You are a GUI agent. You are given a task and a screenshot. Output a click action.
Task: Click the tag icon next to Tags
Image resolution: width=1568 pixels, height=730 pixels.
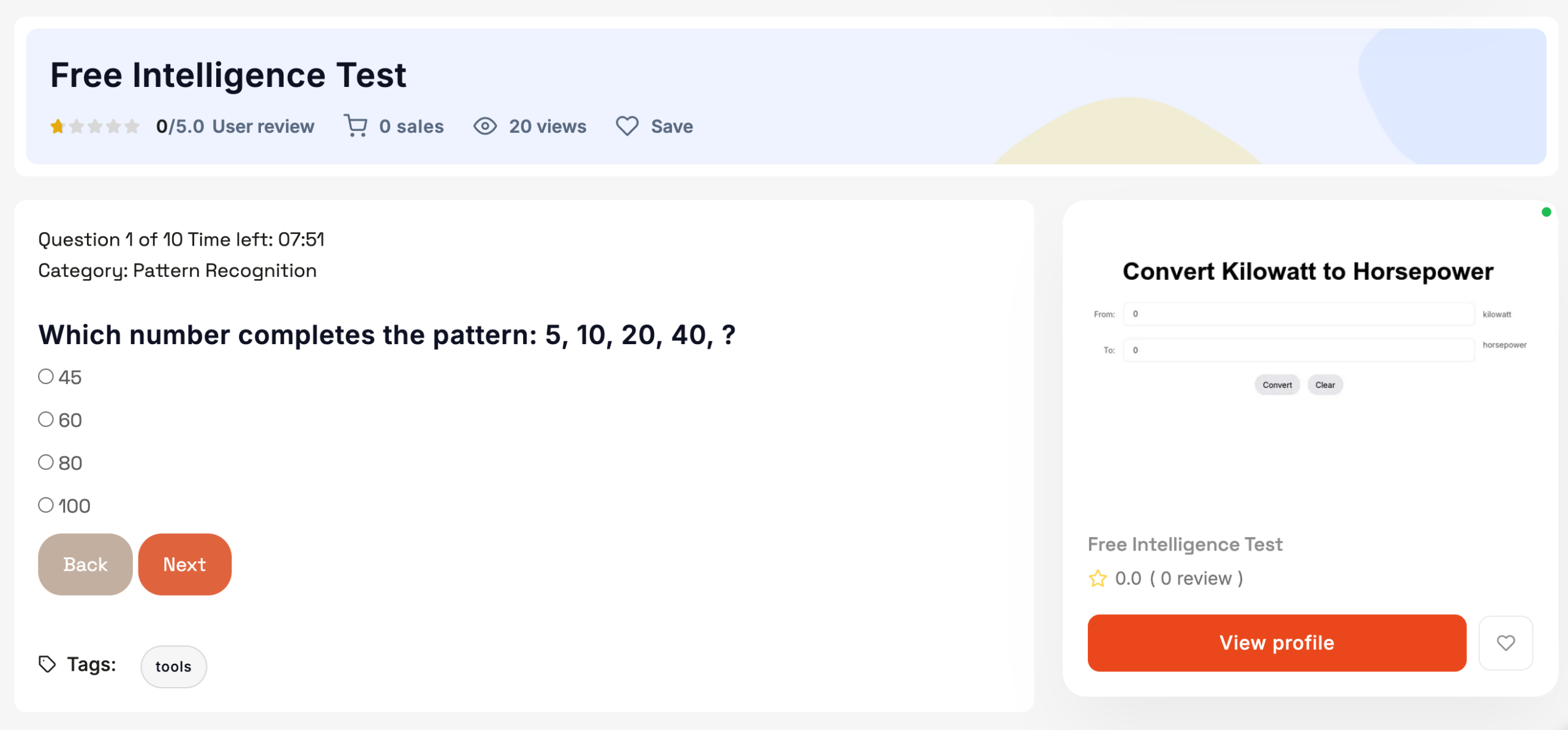coord(47,664)
